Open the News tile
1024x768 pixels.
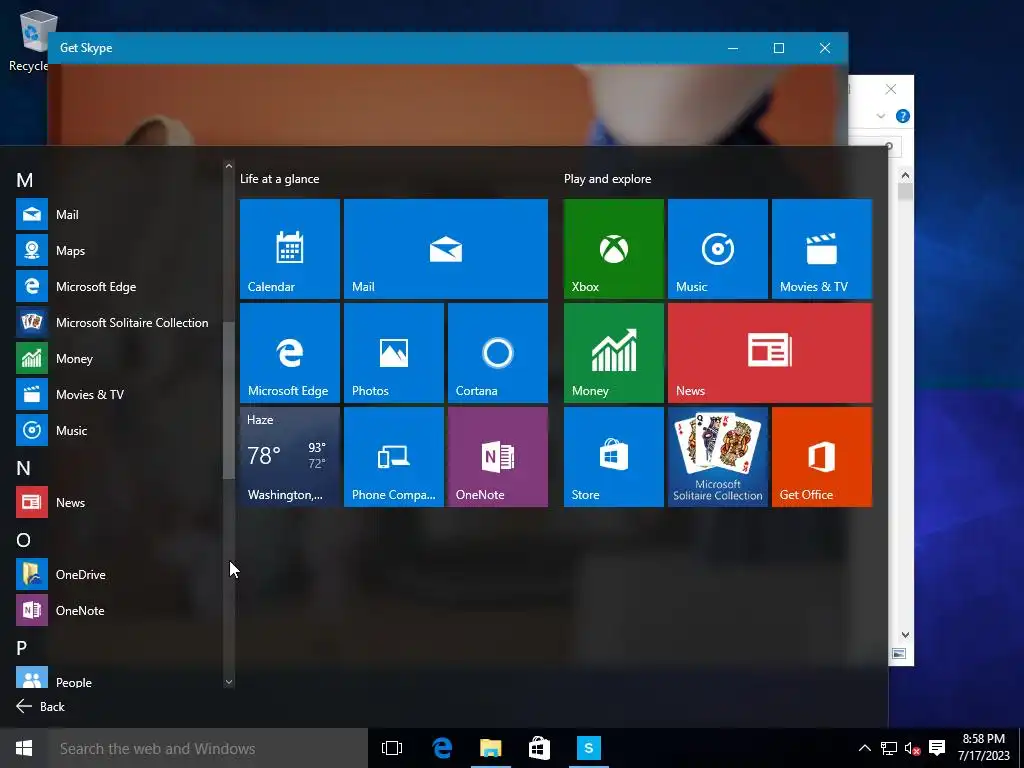[x=769, y=353]
